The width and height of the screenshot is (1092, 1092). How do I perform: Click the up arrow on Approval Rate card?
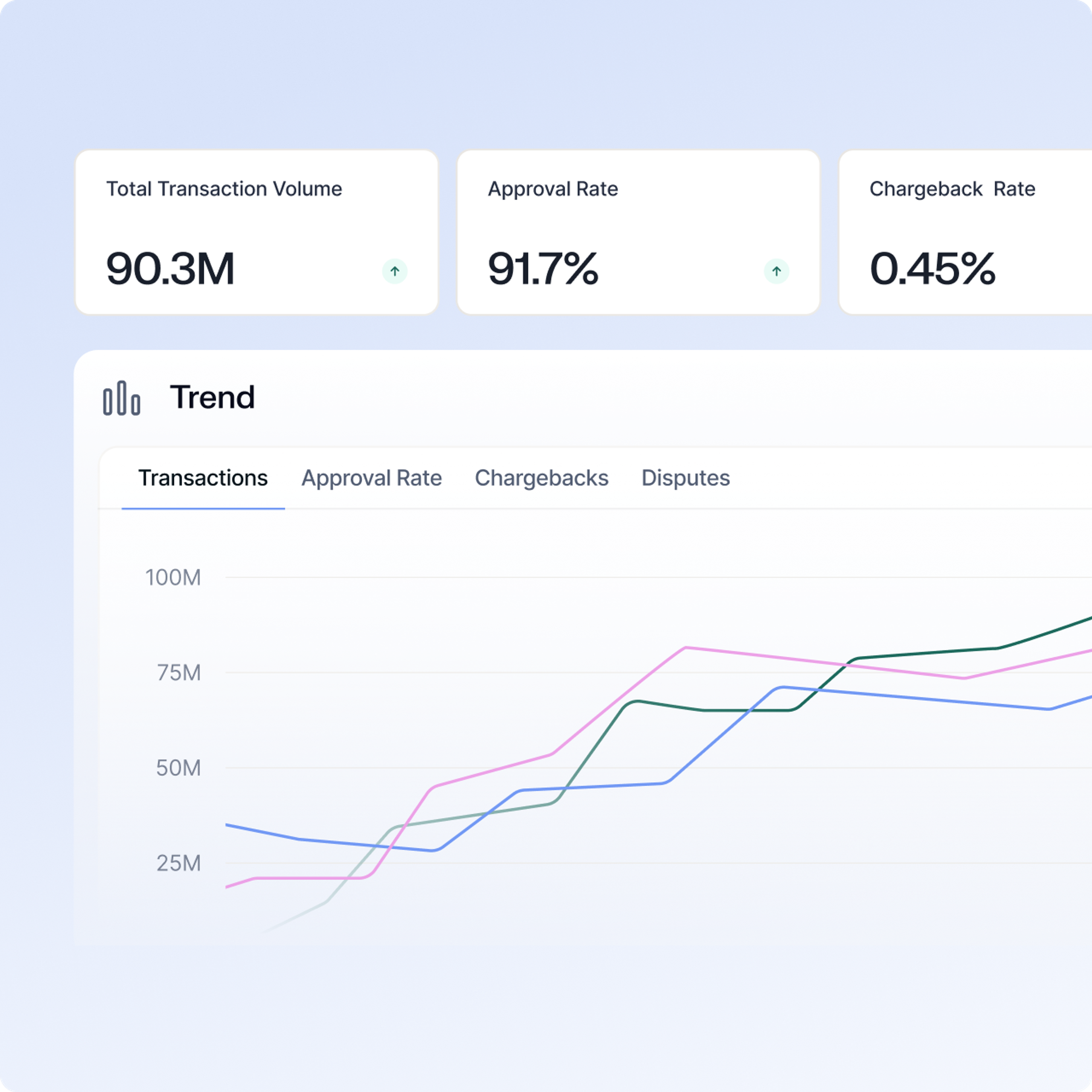pos(776,271)
